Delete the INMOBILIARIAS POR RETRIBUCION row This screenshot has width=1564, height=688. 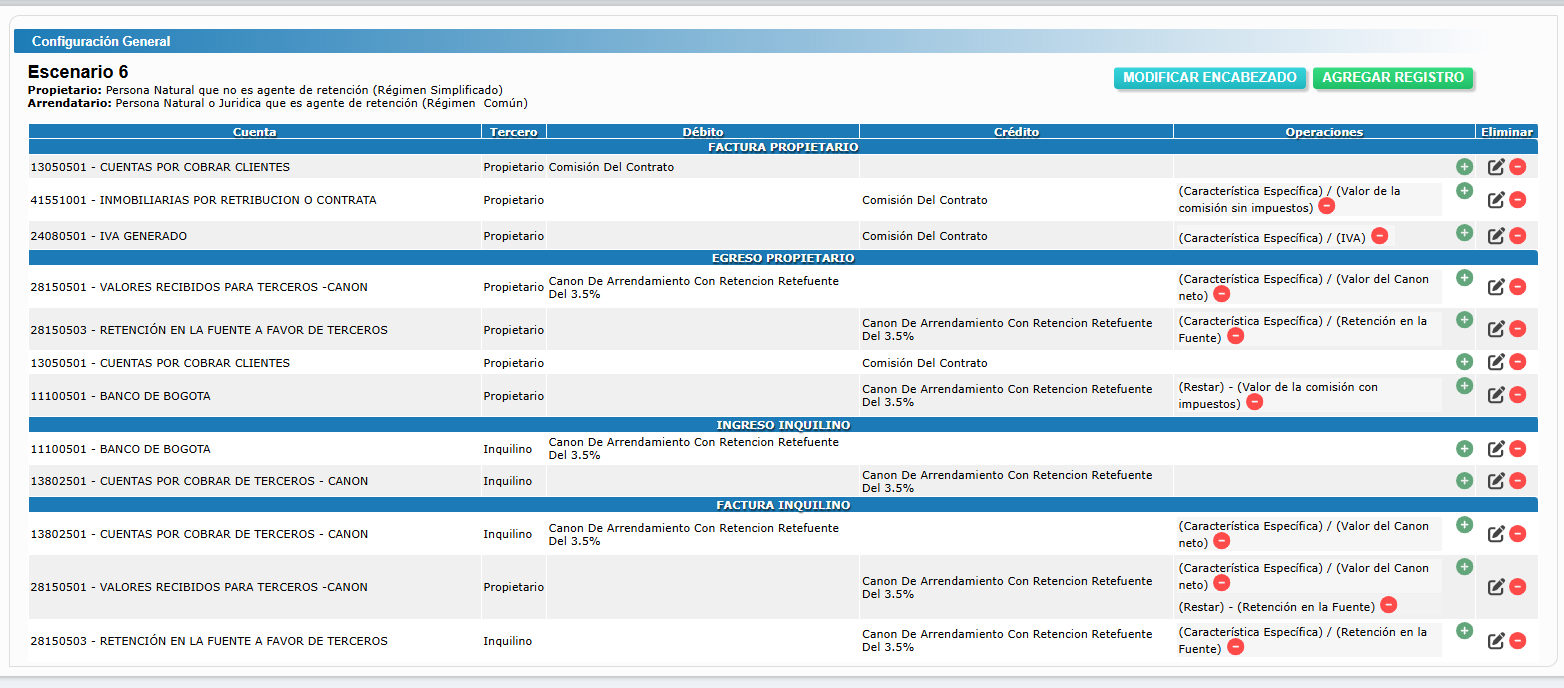pos(1517,200)
